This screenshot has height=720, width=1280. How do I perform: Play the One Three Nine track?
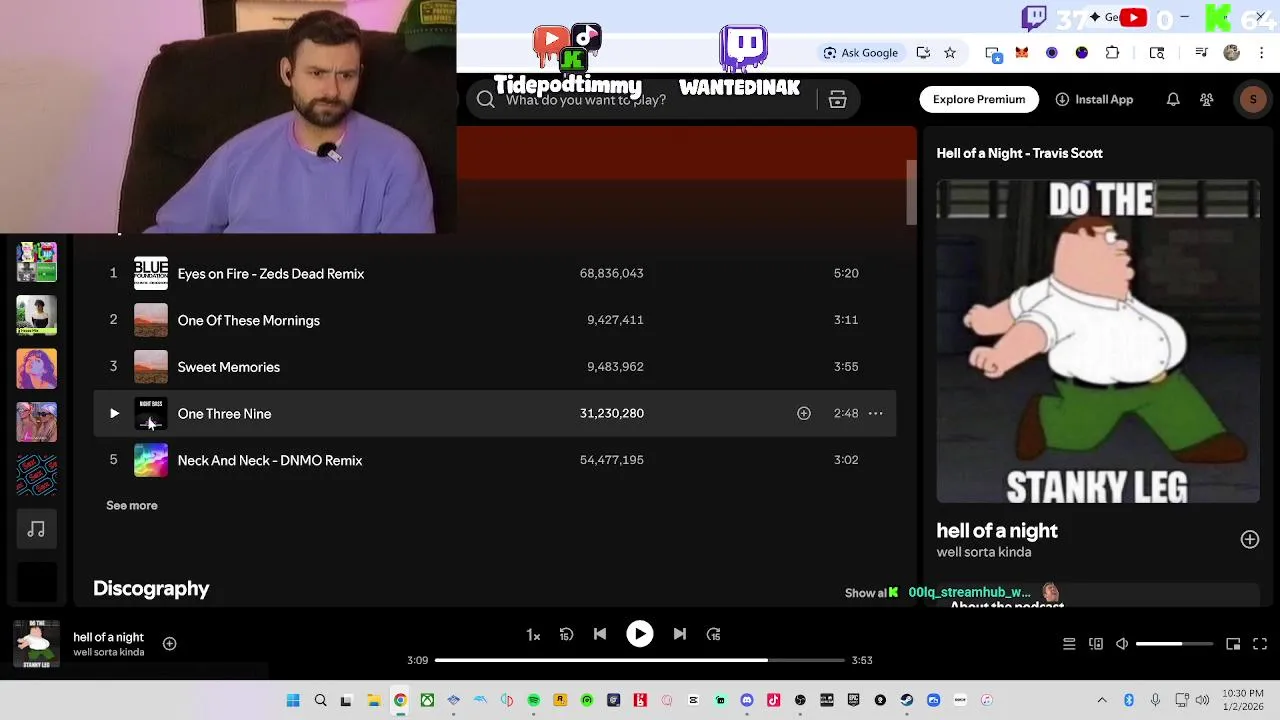[x=114, y=414]
